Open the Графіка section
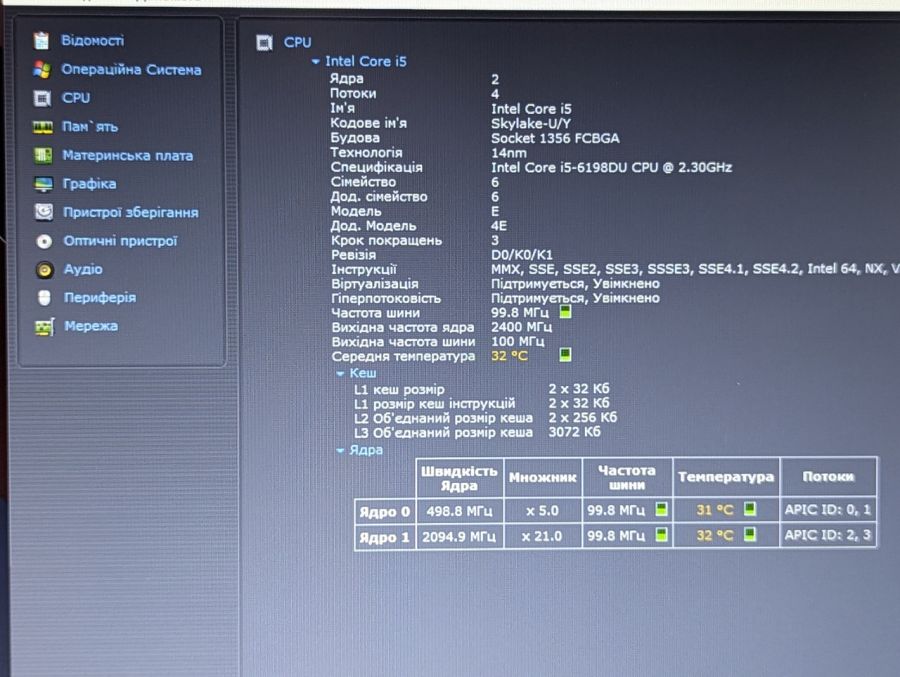This screenshot has height=677, width=900. click(x=89, y=184)
